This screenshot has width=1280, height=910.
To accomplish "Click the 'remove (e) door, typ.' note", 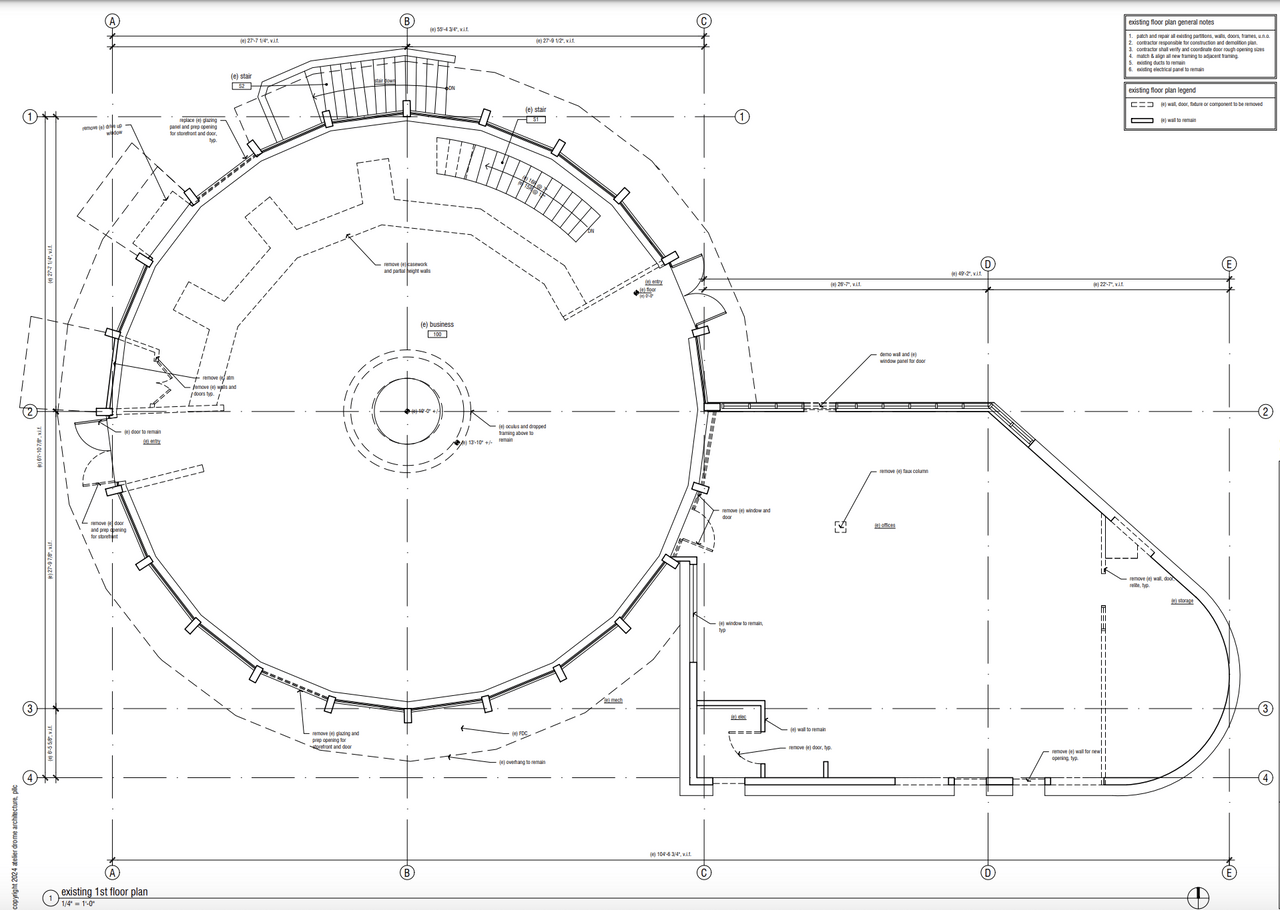I will click(x=810, y=748).
